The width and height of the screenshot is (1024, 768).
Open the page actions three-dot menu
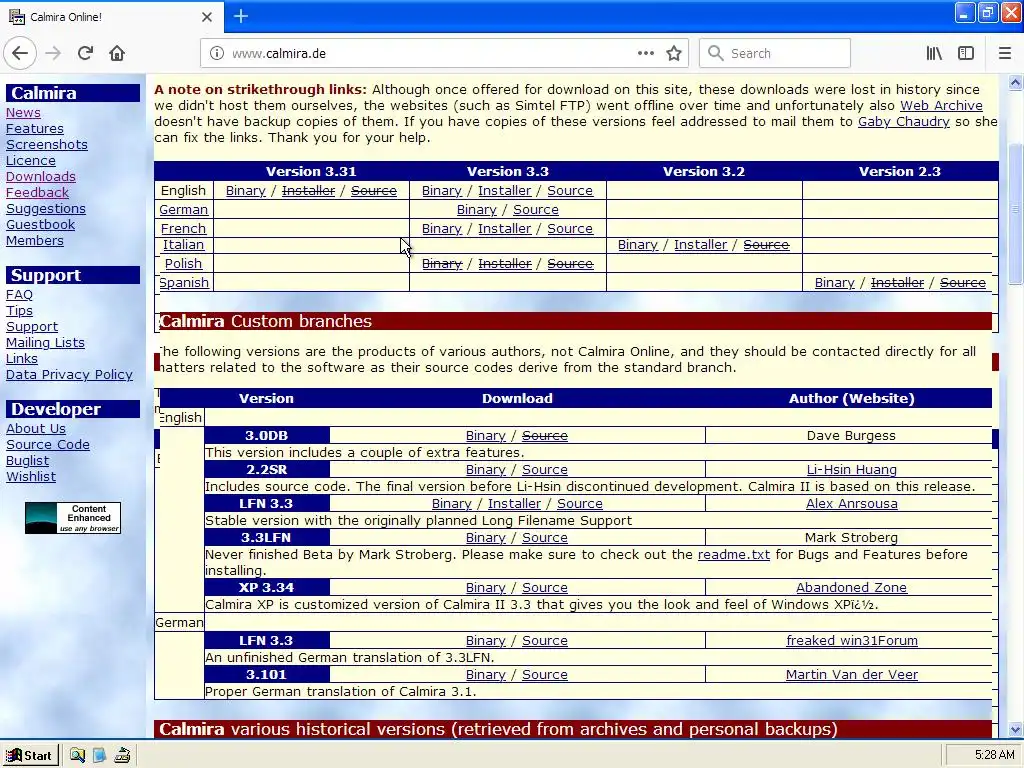(645, 53)
